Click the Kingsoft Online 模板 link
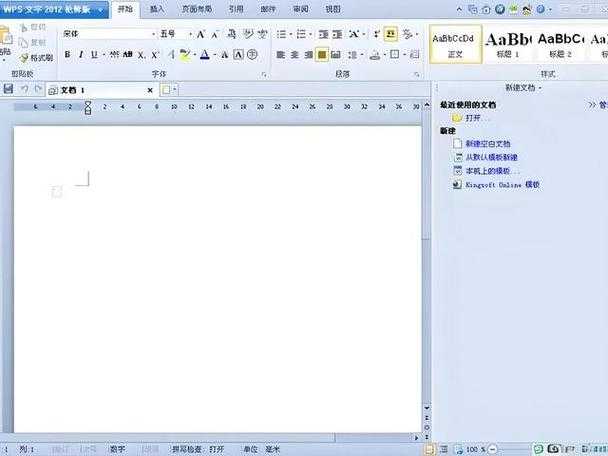Image resolution: width=608 pixels, height=456 pixels. tap(502, 184)
